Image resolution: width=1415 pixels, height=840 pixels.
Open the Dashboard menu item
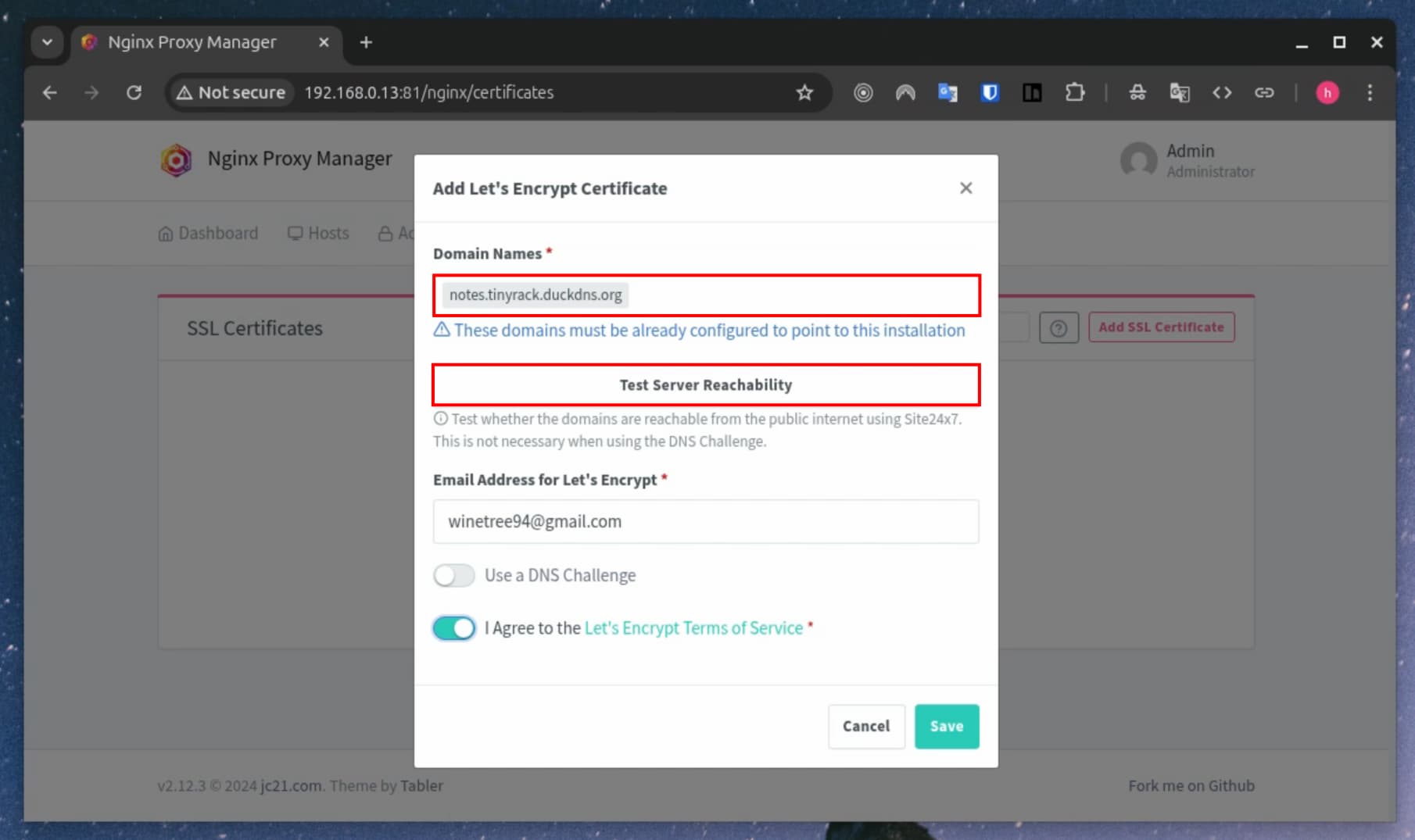tap(208, 234)
